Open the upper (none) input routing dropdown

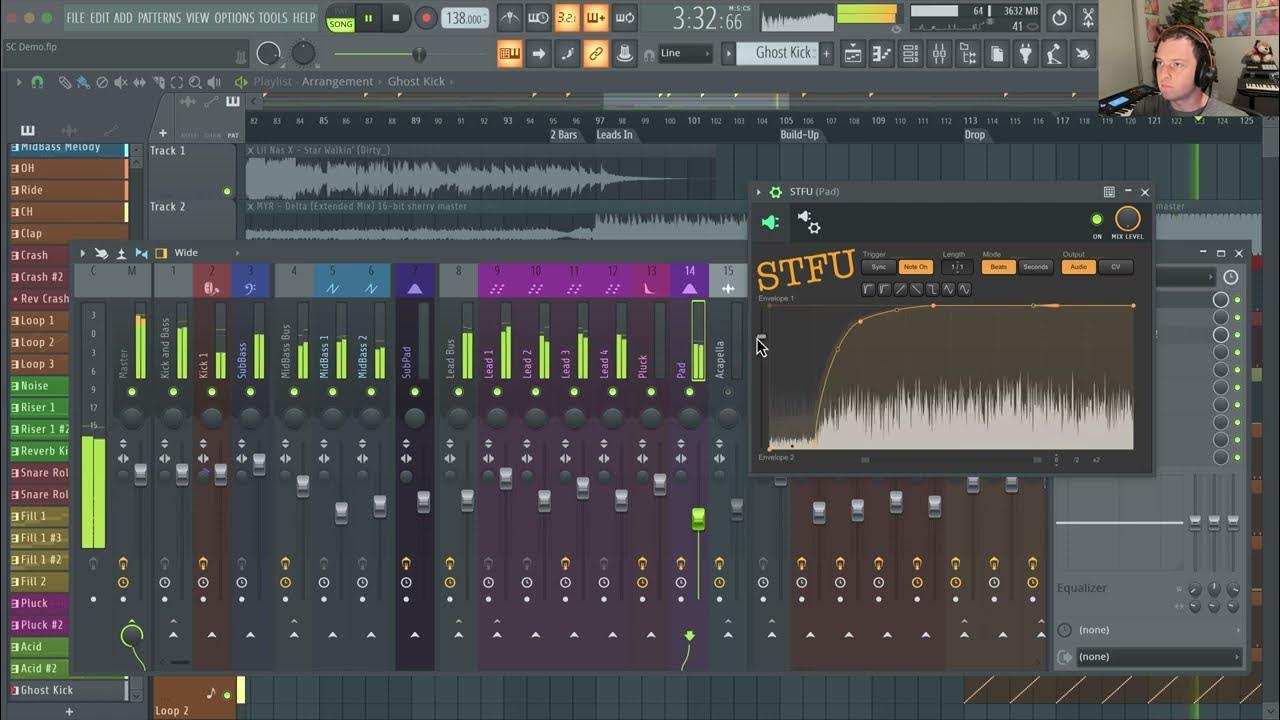point(1158,630)
